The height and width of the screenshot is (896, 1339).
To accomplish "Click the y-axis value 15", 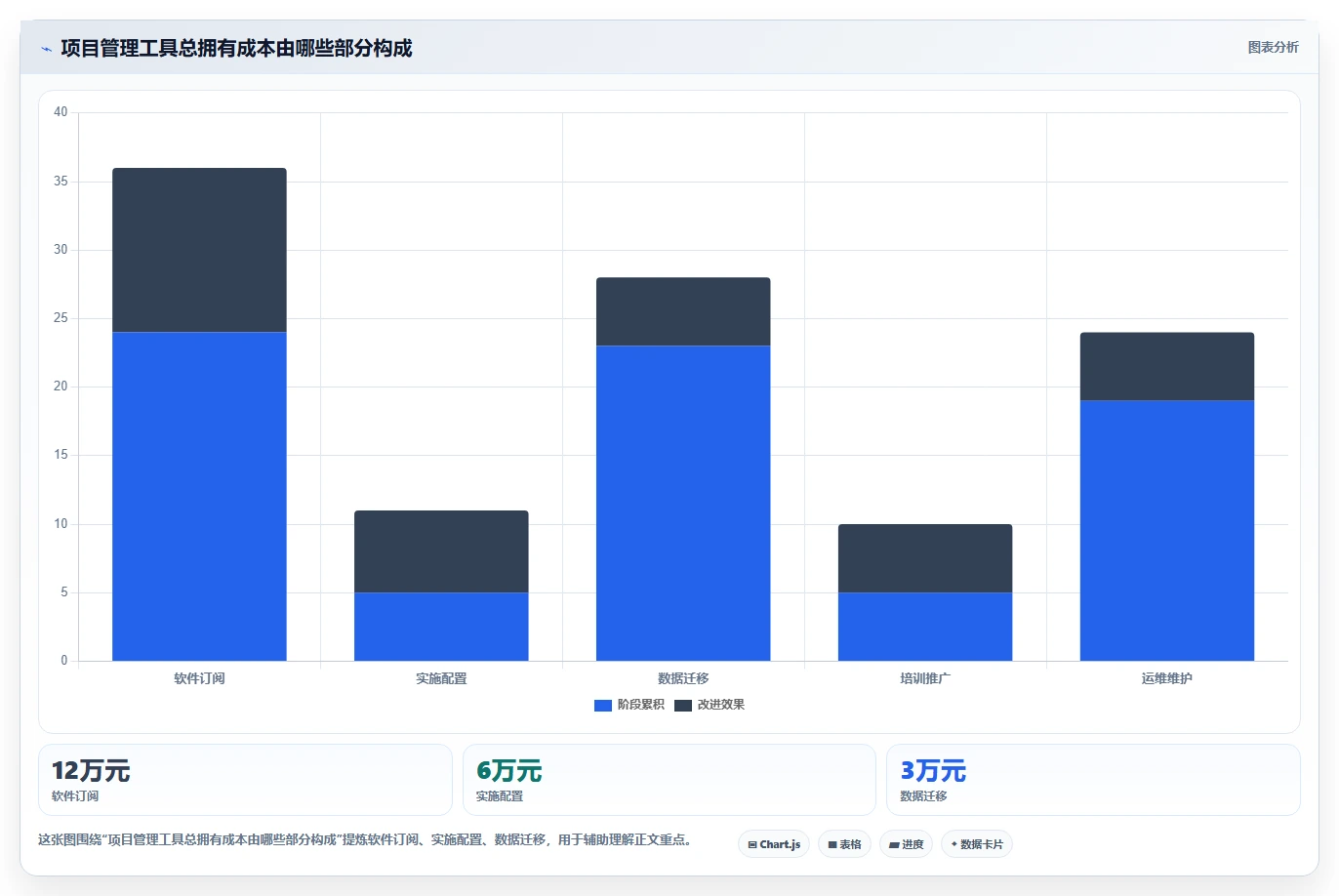I will coord(61,455).
